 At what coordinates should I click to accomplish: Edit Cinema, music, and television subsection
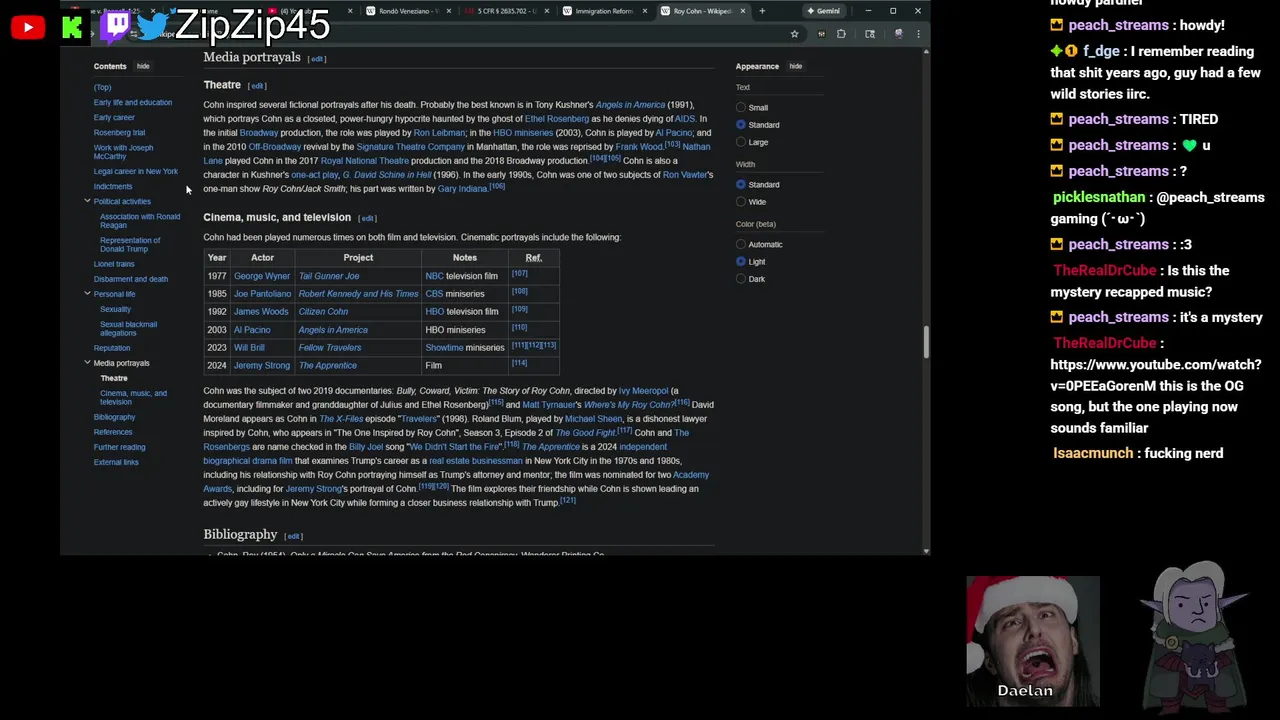[x=367, y=218]
